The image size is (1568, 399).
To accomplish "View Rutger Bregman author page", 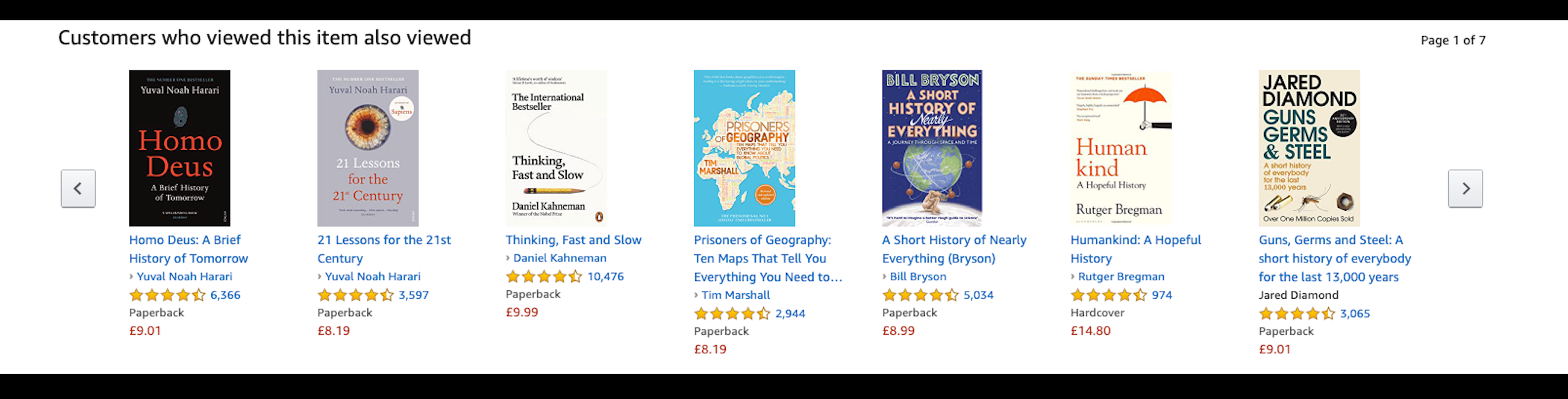I will coord(1121,277).
